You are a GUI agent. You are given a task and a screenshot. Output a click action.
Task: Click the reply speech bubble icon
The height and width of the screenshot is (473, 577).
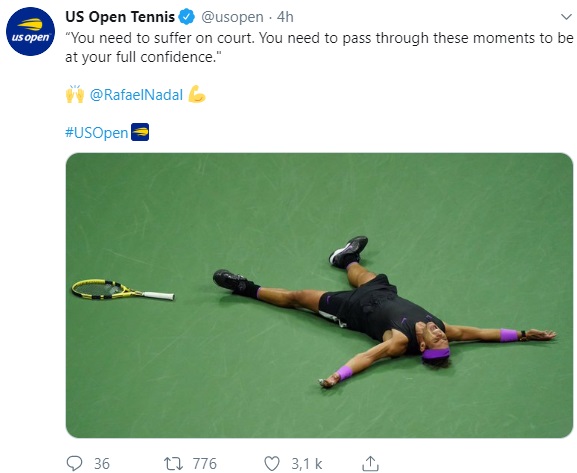point(75,463)
